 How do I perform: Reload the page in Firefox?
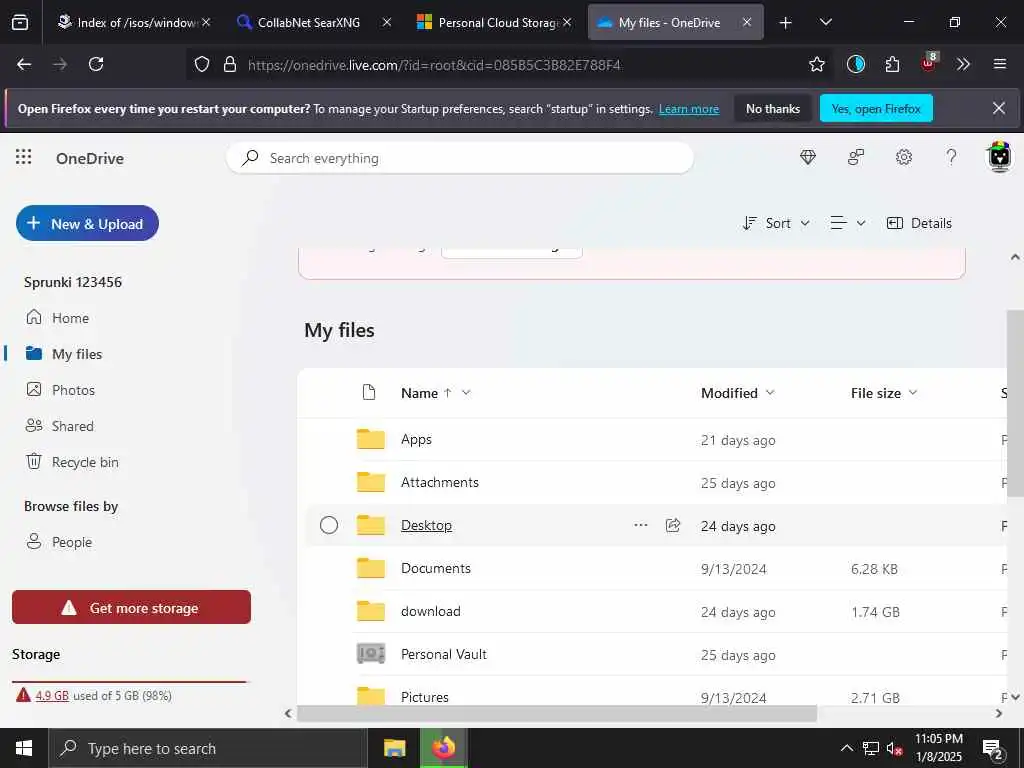pyautogui.click(x=96, y=64)
